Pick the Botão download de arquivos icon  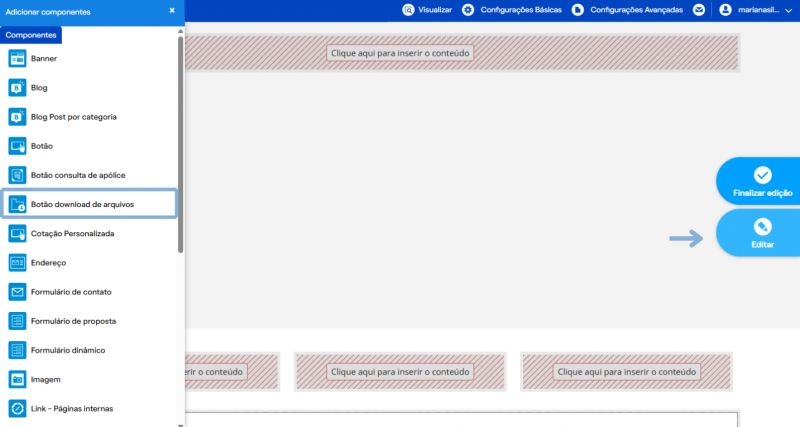[17, 204]
